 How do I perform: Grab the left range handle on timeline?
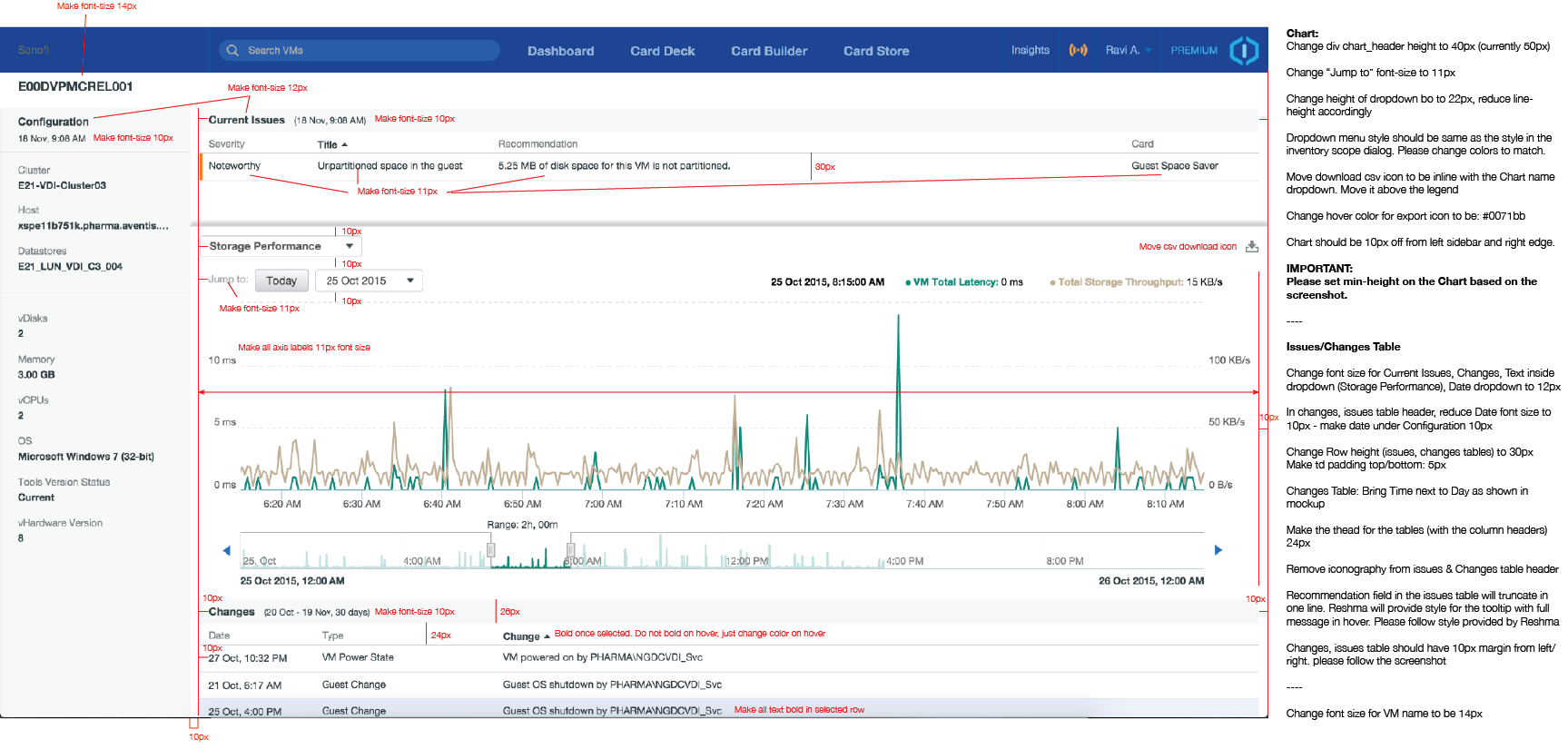491,549
